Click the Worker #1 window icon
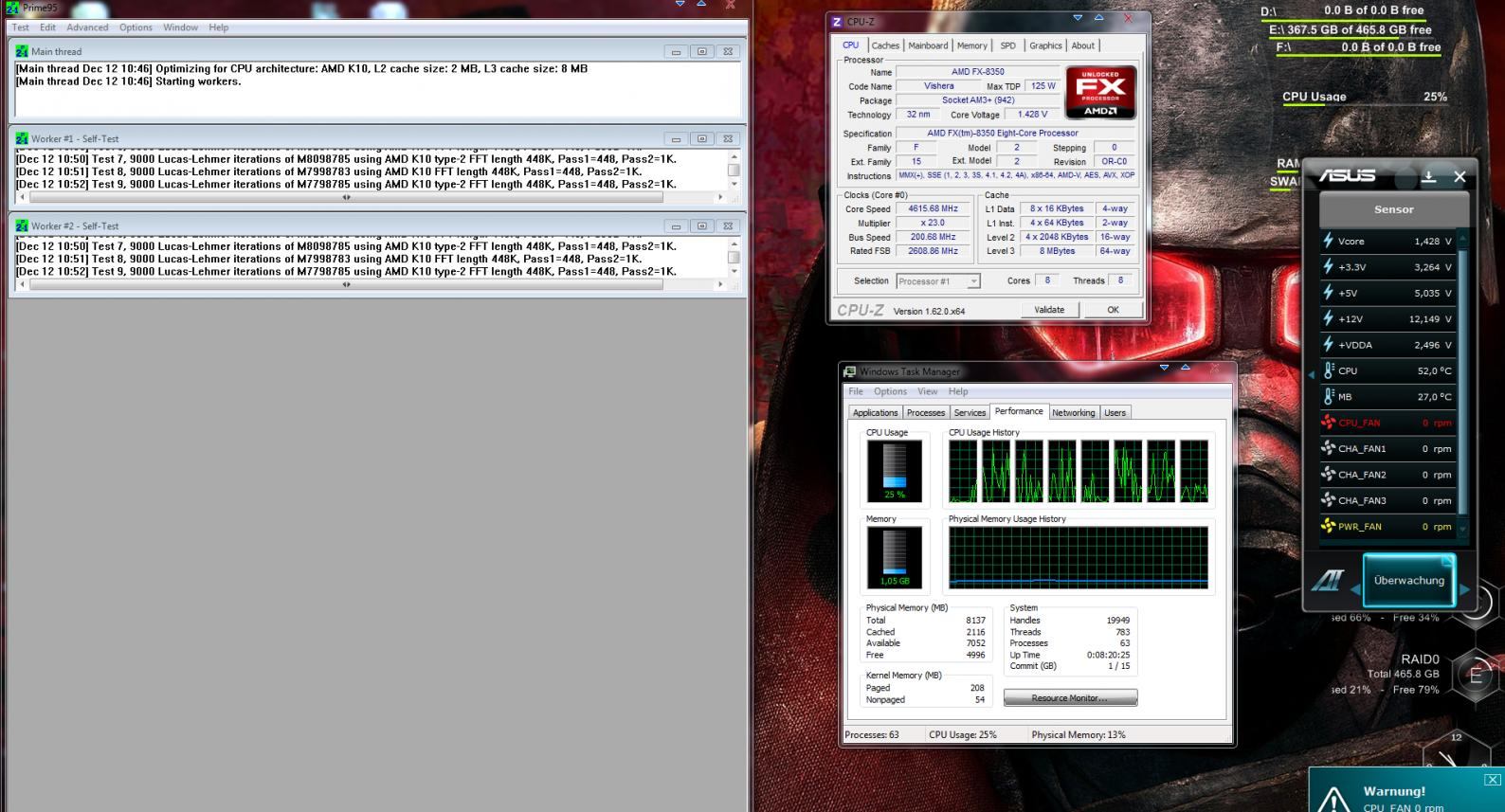The height and width of the screenshot is (812, 1505). [x=22, y=138]
